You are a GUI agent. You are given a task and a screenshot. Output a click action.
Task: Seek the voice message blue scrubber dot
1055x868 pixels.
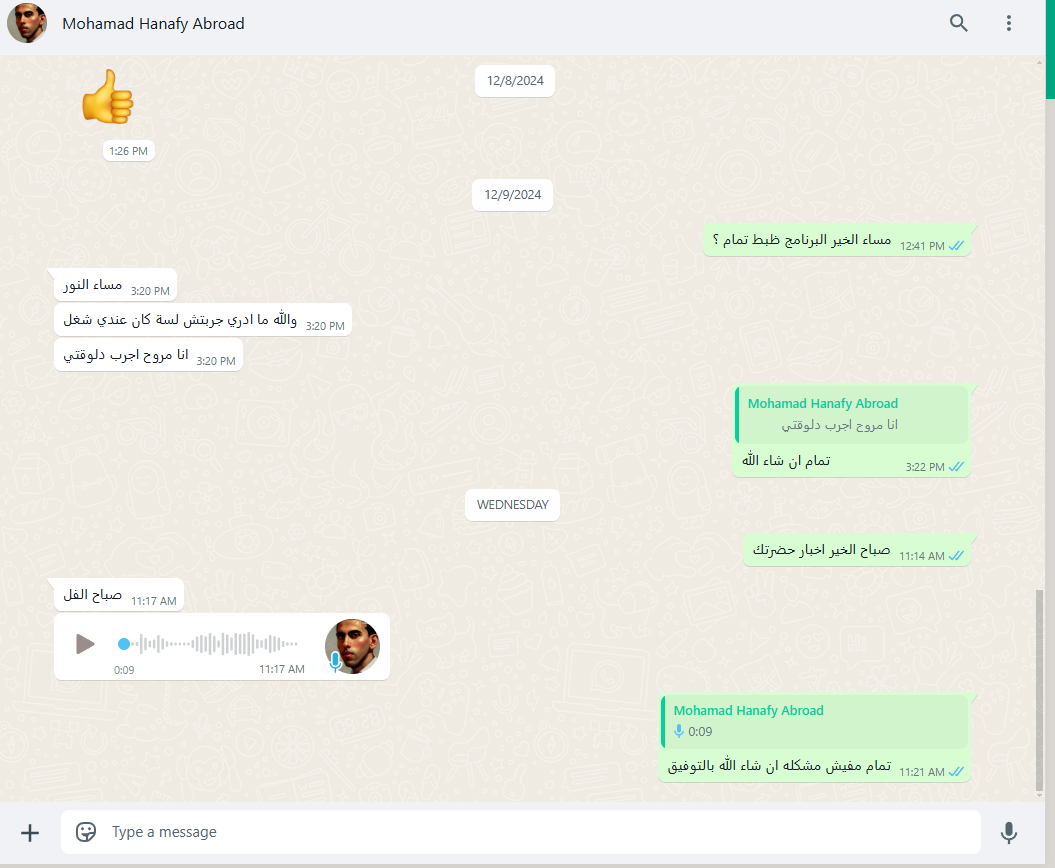pos(124,644)
